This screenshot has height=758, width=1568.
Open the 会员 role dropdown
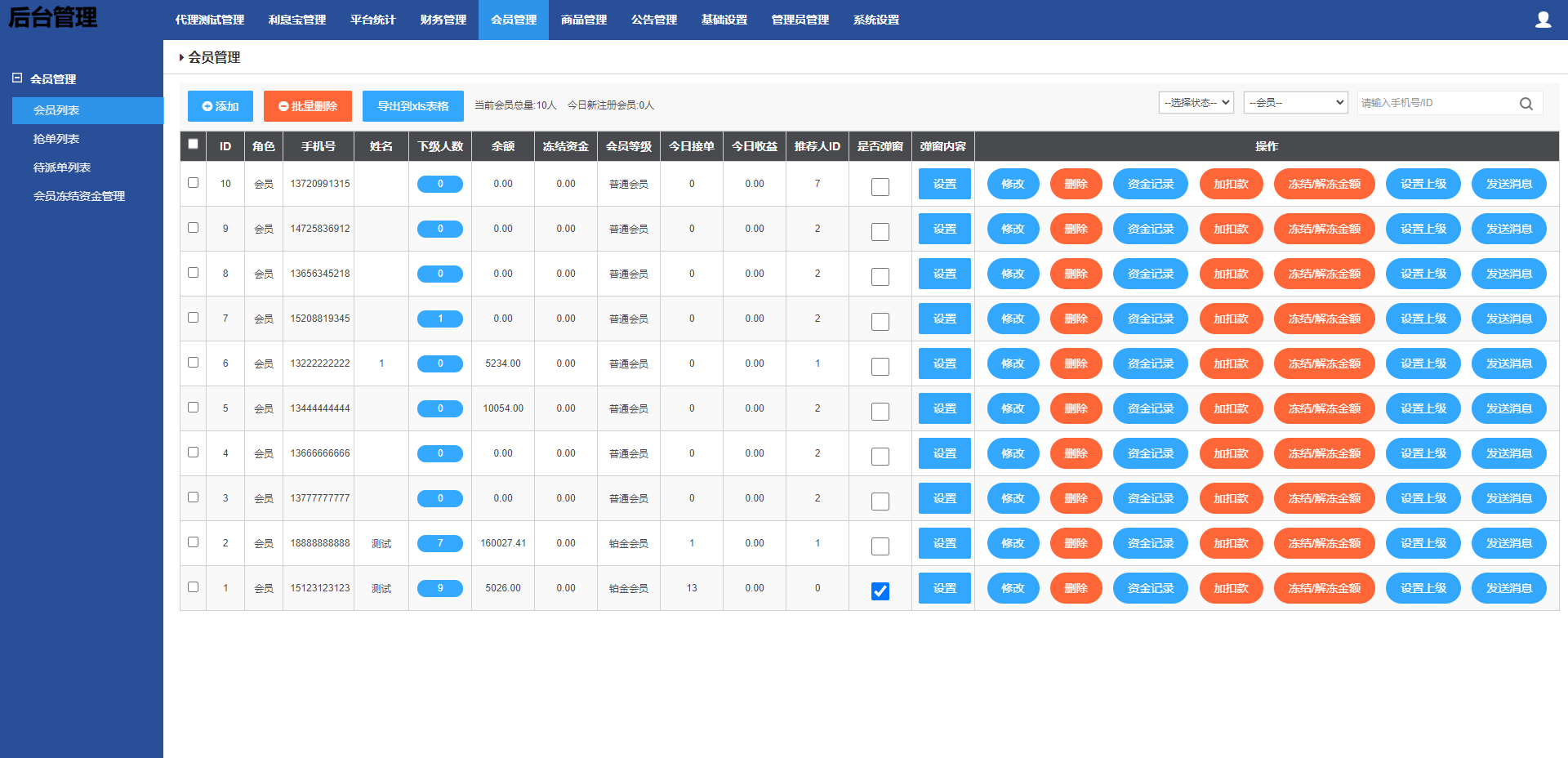pos(1295,103)
